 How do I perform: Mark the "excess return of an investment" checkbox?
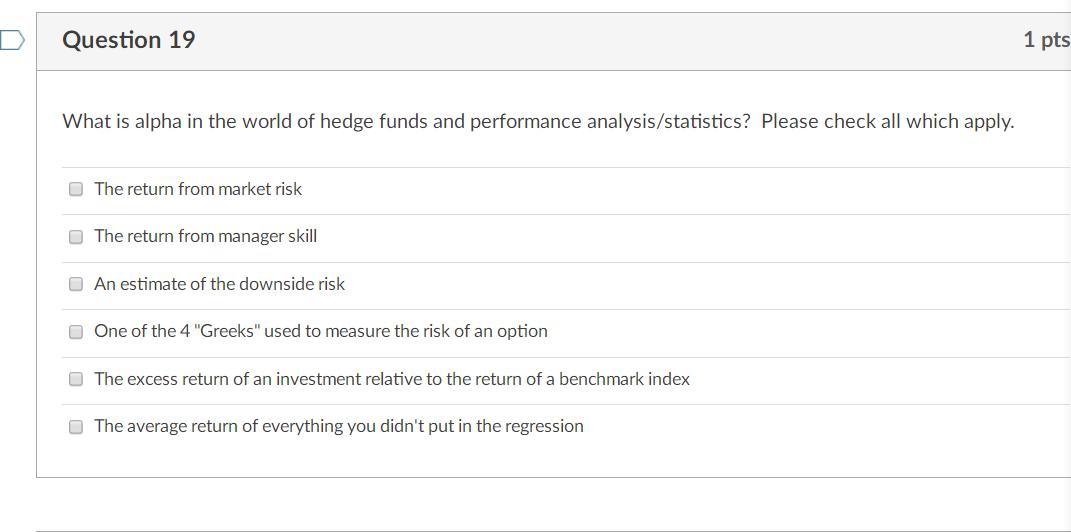(76, 379)
